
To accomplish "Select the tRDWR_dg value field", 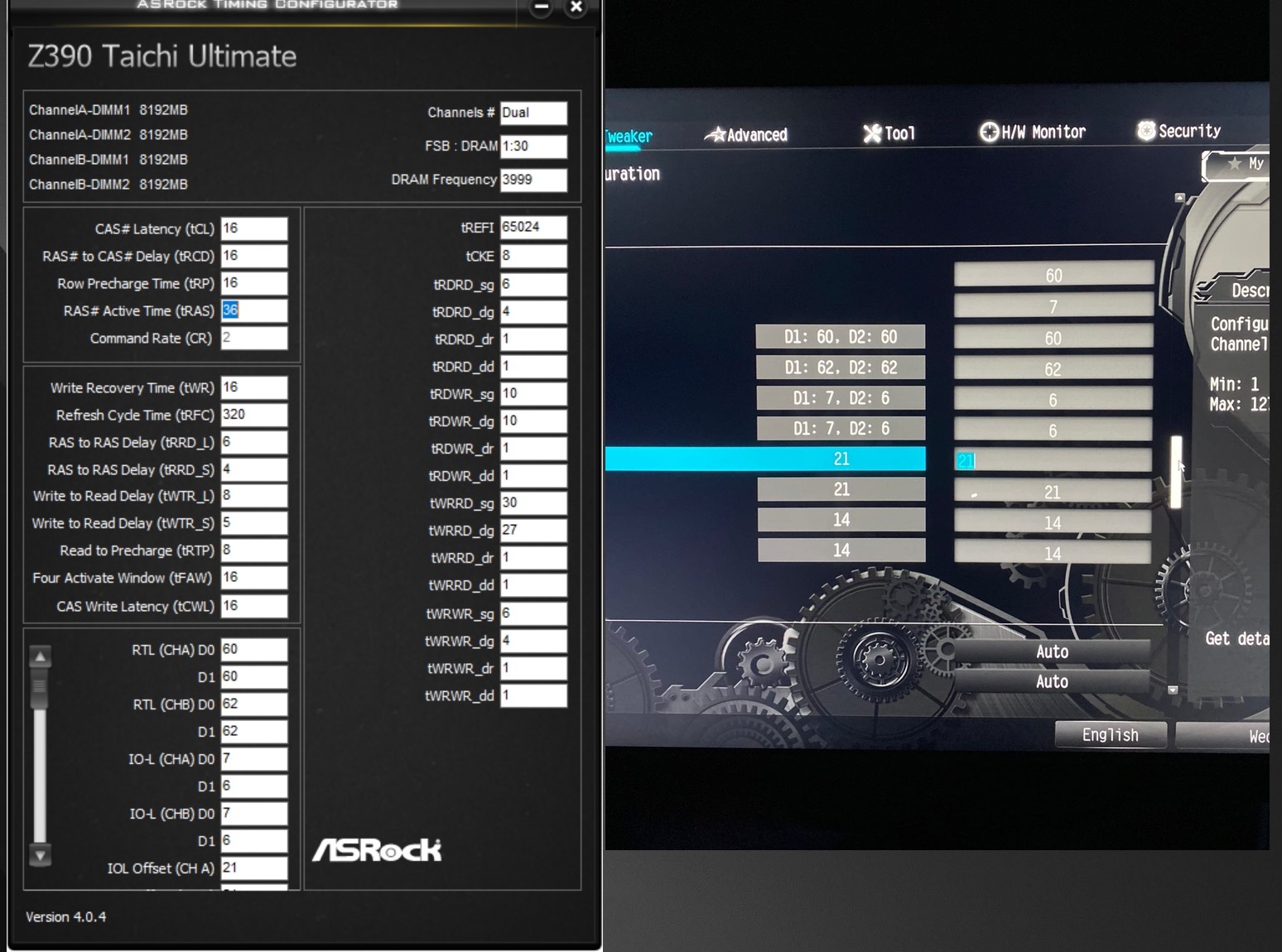I will click(x=534, y=421).
